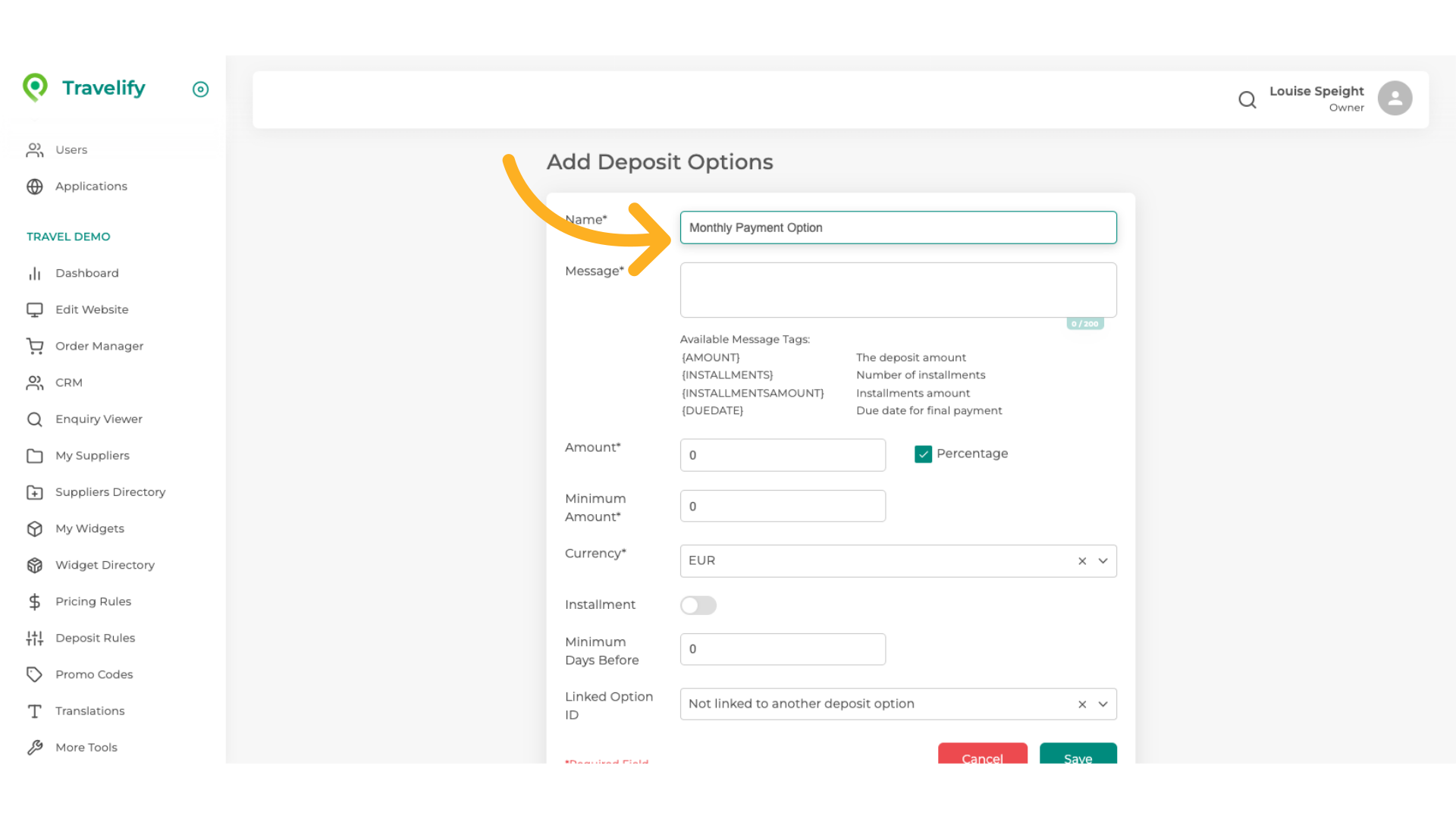This screenshot has height=819, width=1456.
Task: Clear the EUR currency selection
Action: 1082,561
